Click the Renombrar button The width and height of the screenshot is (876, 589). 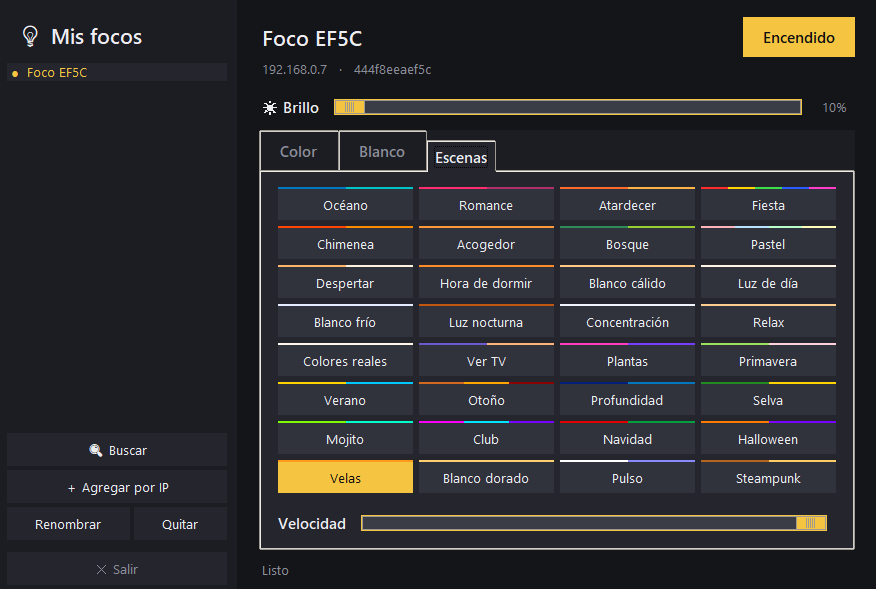(x=68, y=524)
